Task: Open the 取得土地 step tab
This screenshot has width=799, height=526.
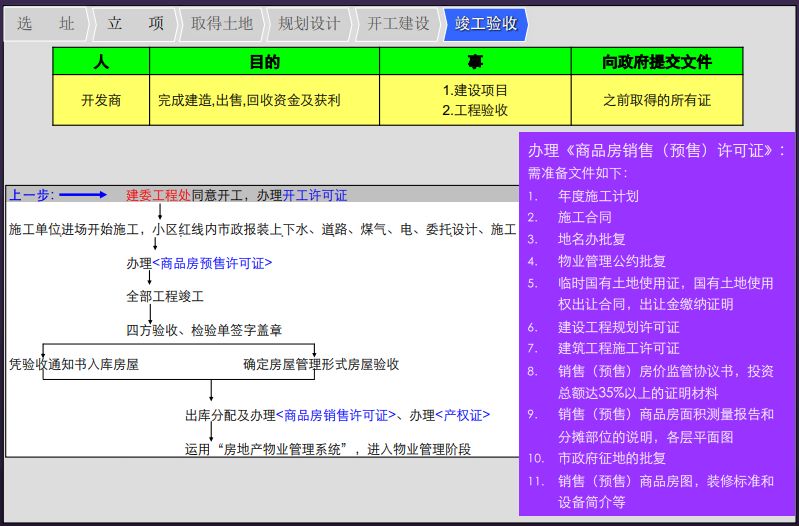Action: pyautogui.click(x=222, y=23)
